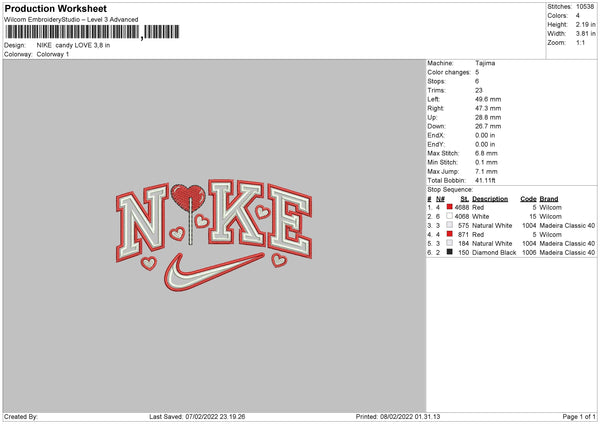Click the Trims value '23'

pyautogui.click(x=479, y=90)
